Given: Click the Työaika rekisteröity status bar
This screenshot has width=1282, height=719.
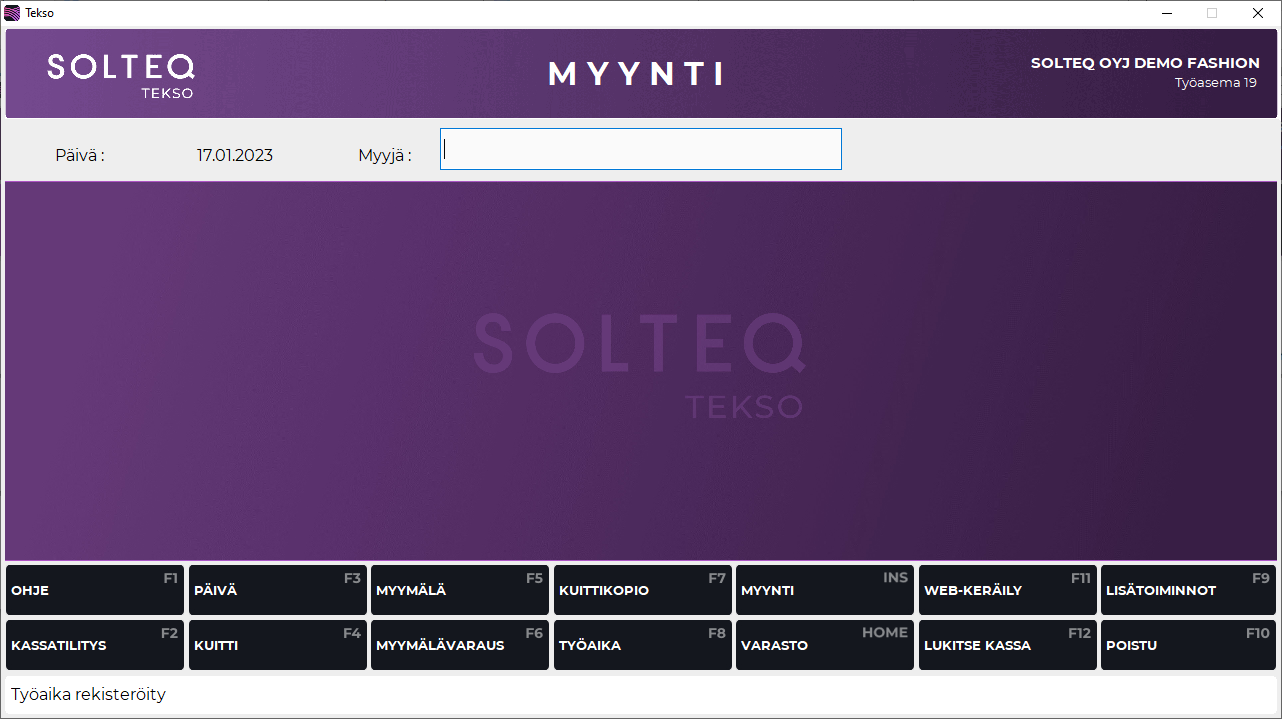Looking at the screenshot, I should pyautogui.click(x=640, y=694).
